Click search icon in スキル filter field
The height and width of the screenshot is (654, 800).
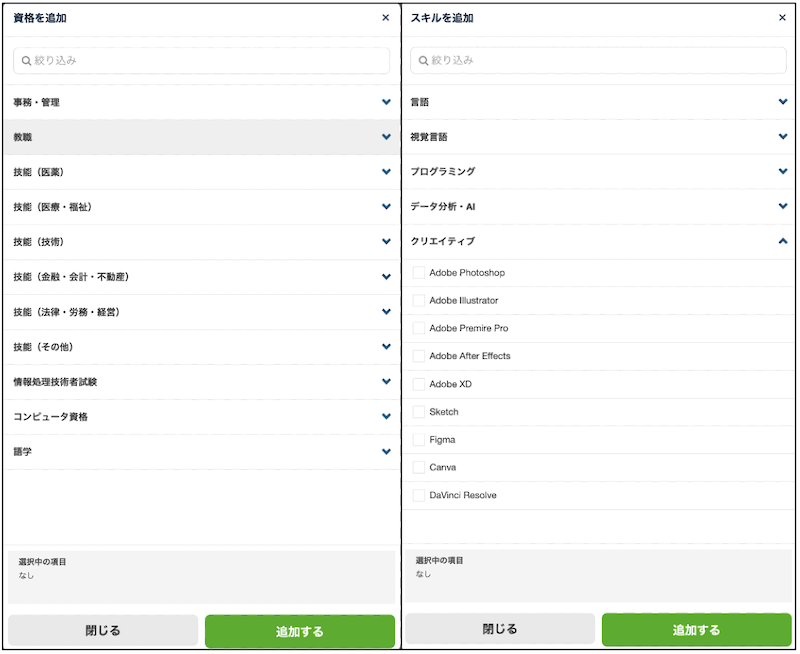pos(423,61)
